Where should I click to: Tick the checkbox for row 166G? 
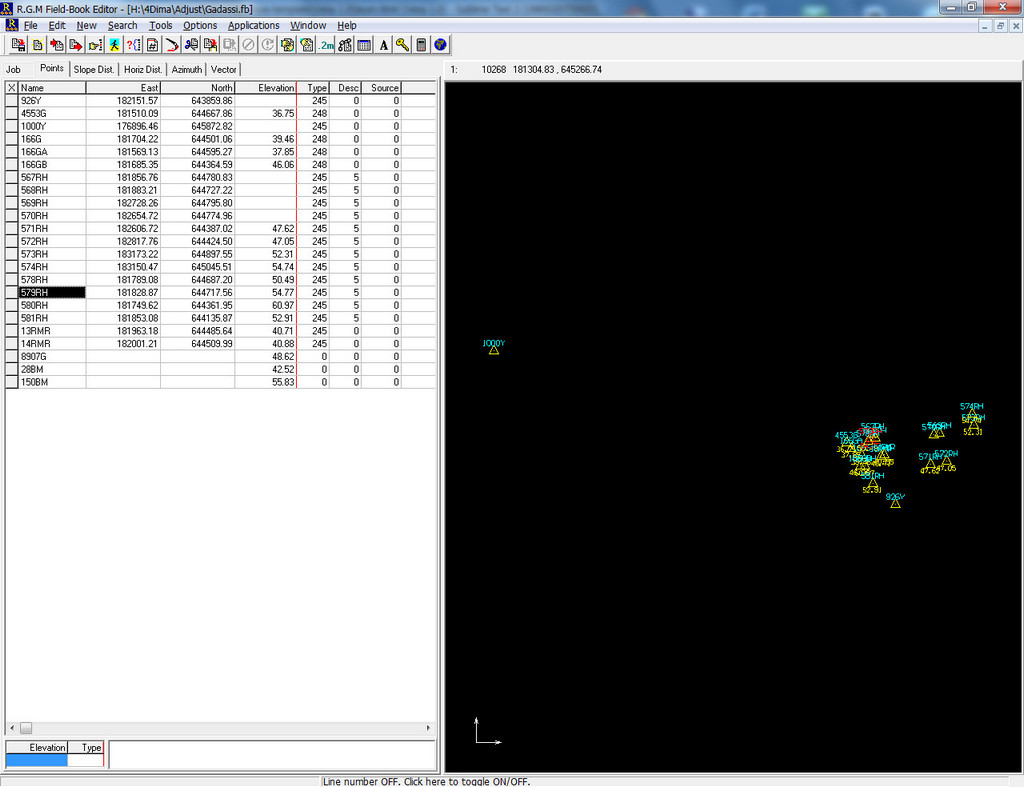(12, 139)
